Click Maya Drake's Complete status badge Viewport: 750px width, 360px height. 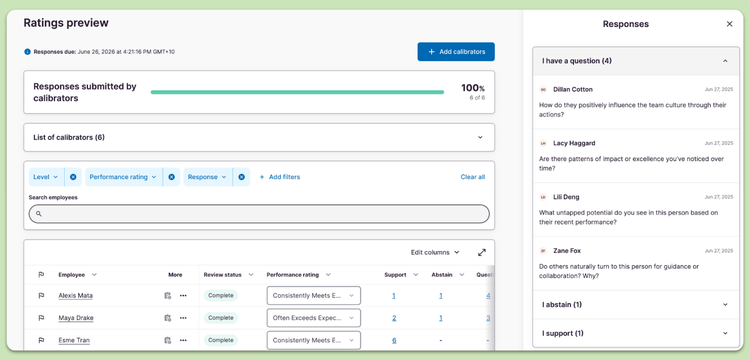[221, 318]
